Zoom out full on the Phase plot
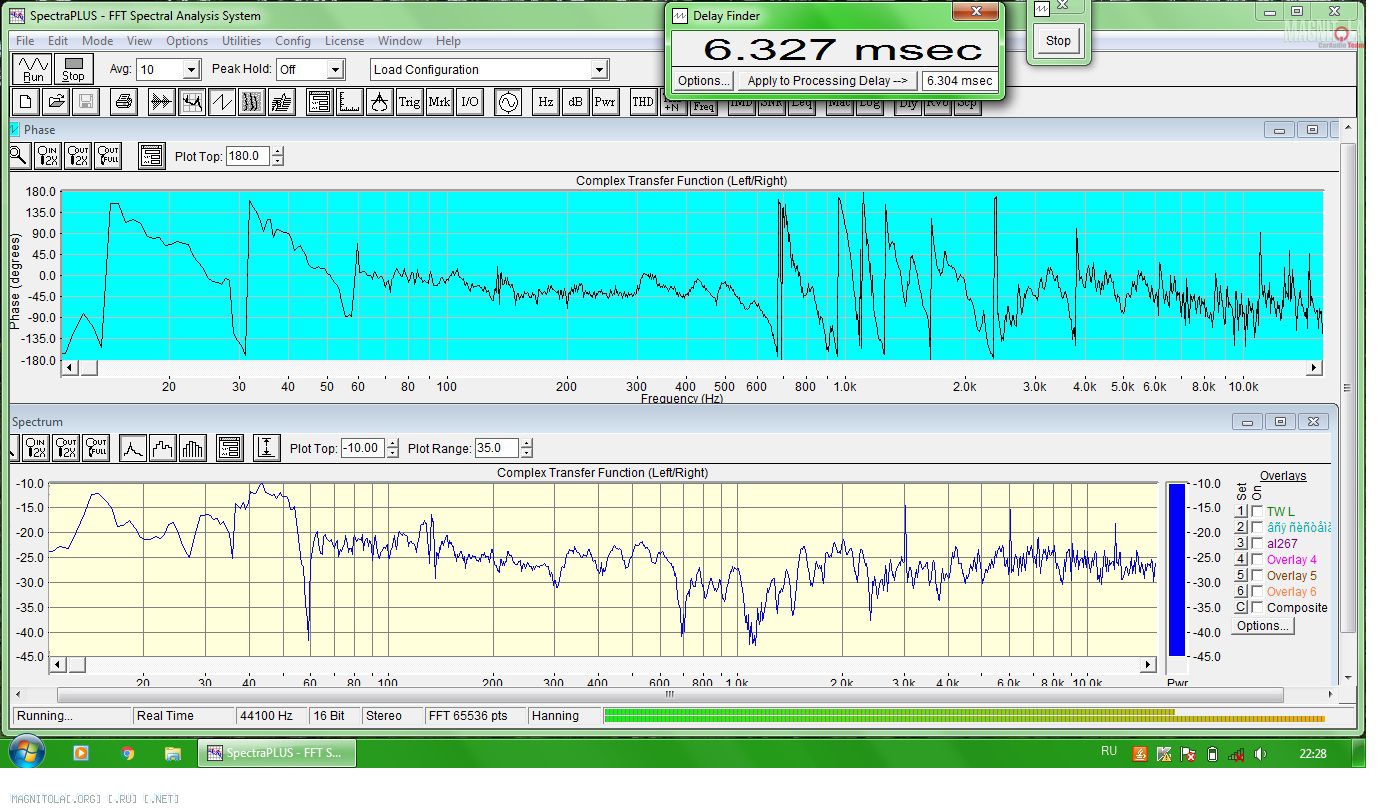The height and width of the screenshot is (808, 1384). coord(108,155)
